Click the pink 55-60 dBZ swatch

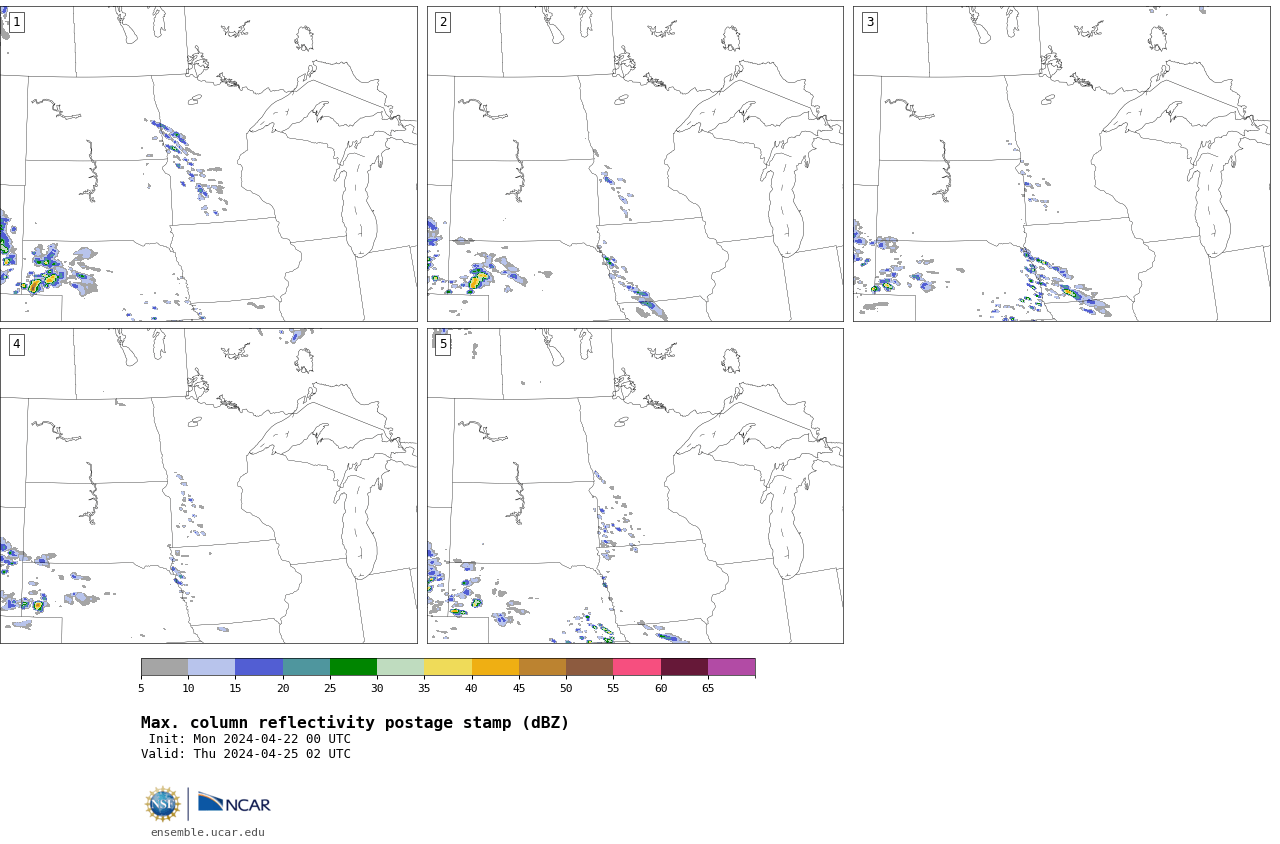[x=637, y=667]
